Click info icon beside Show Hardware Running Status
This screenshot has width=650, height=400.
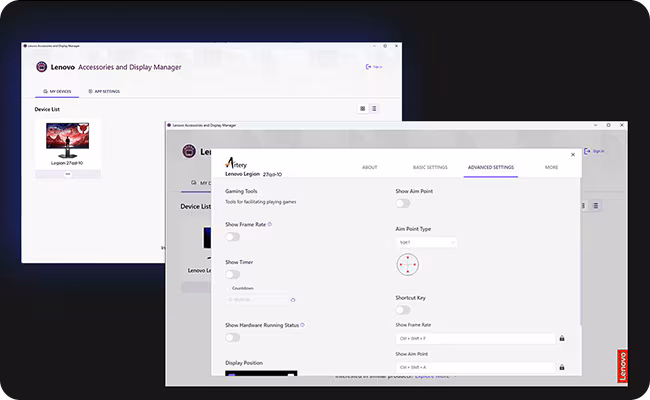click(303, 325)
